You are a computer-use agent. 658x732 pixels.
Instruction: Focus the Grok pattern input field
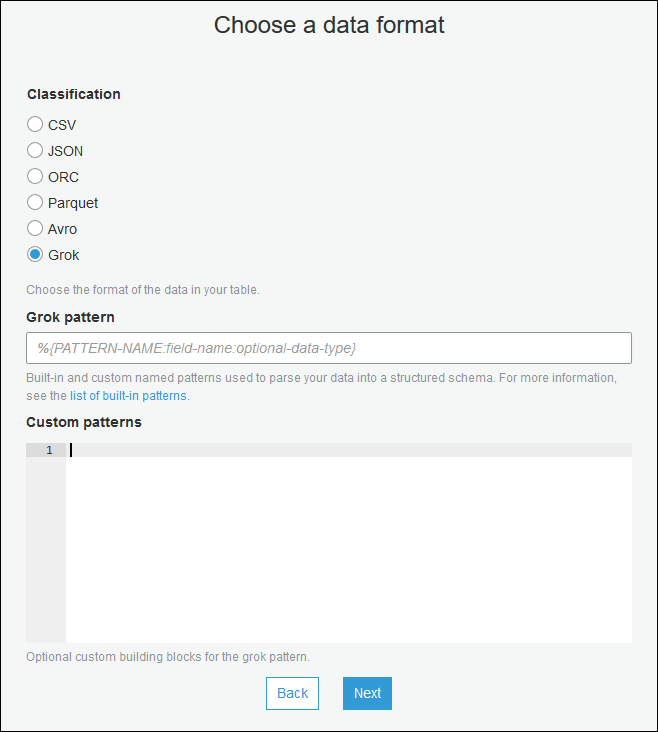329,348
